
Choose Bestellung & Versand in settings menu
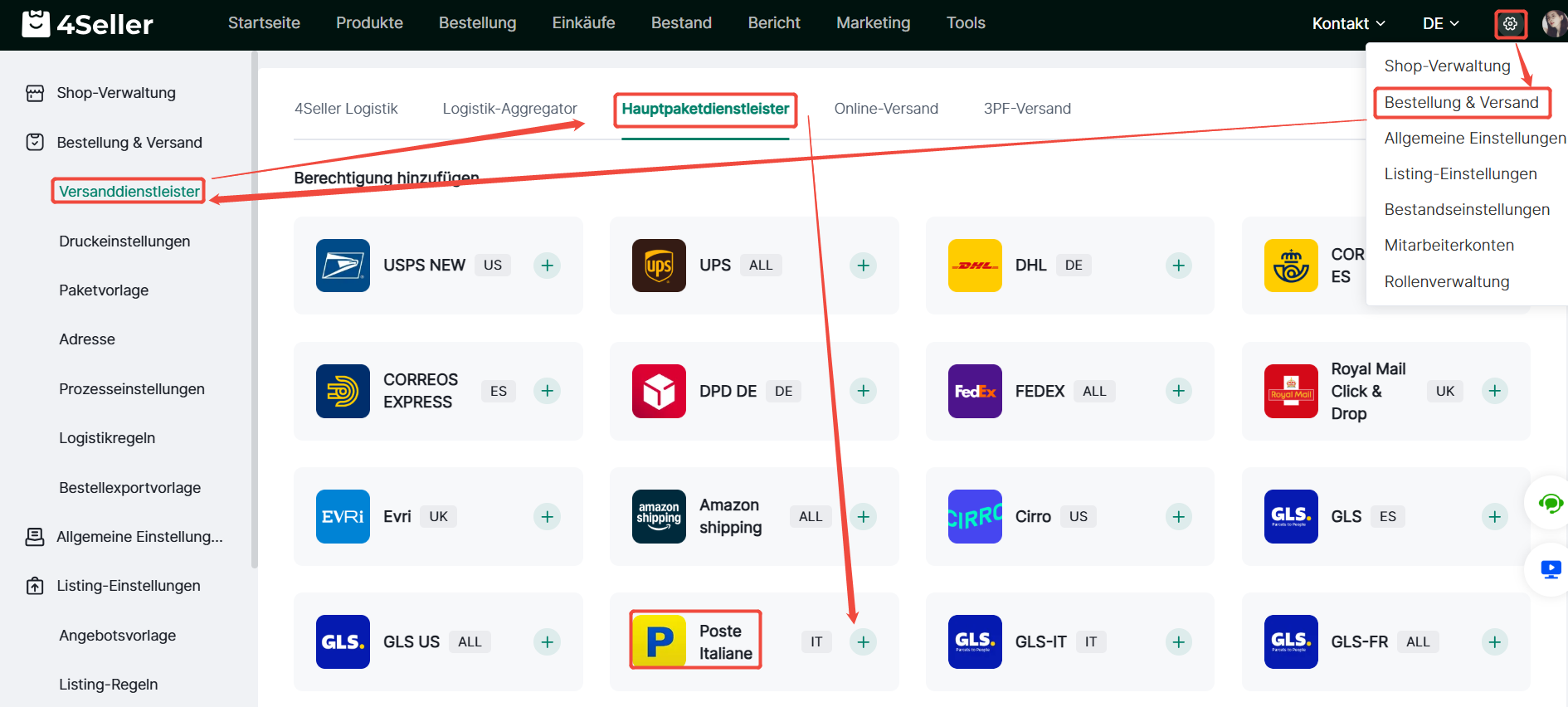1461,102
